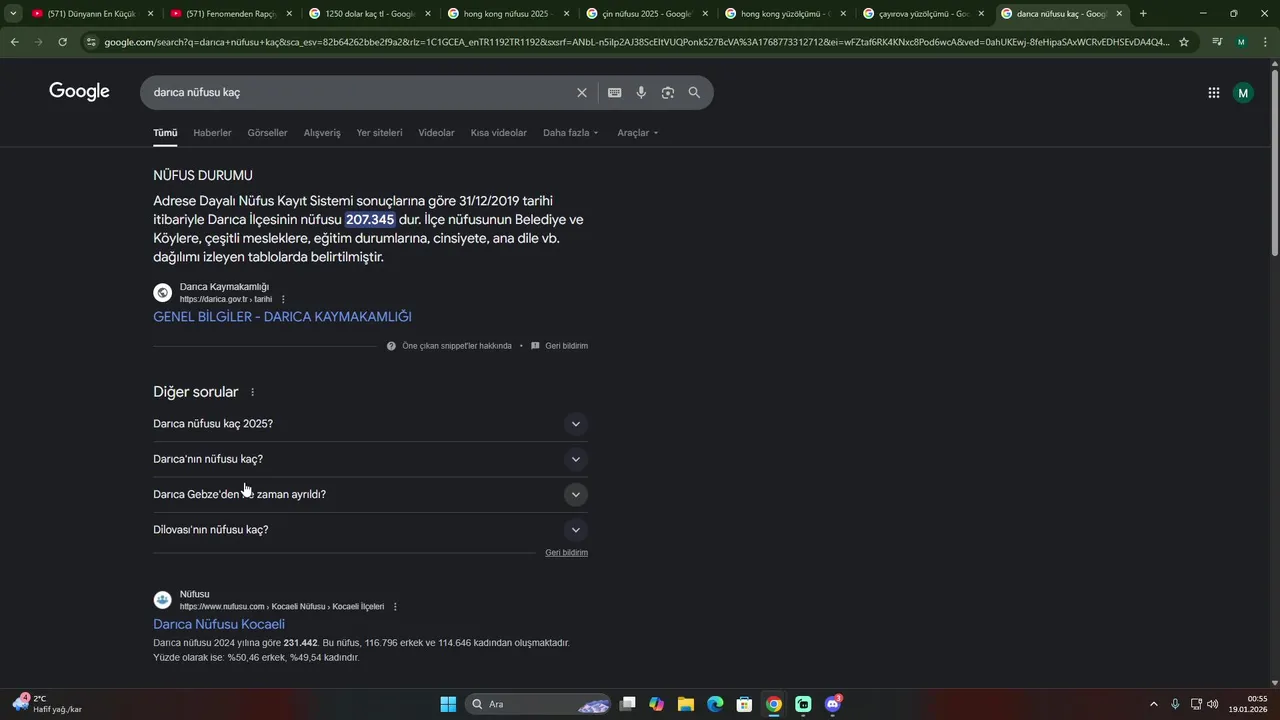Open File Explorer from the taskbar
The height and width of the screenshot is (720, 1280).
coord(686,704)
